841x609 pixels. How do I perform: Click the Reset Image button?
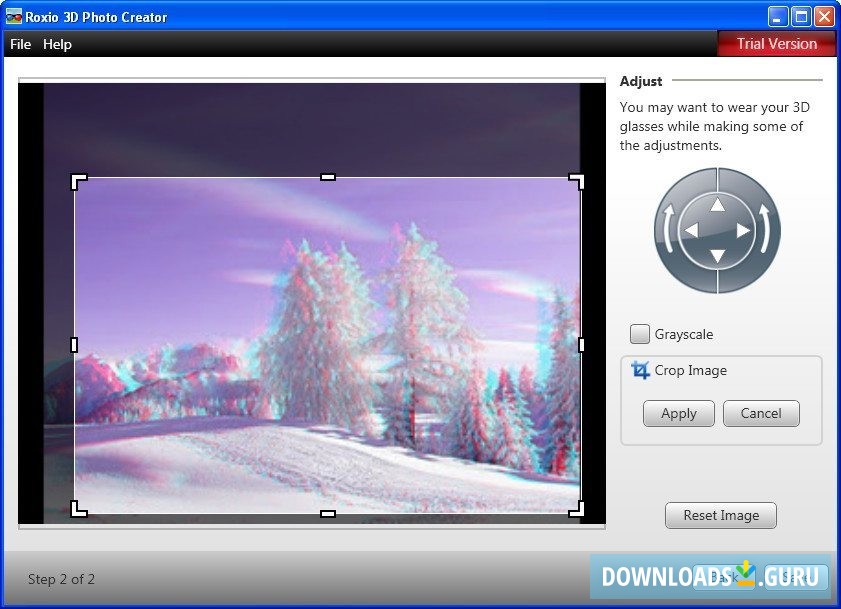[720, 515]
